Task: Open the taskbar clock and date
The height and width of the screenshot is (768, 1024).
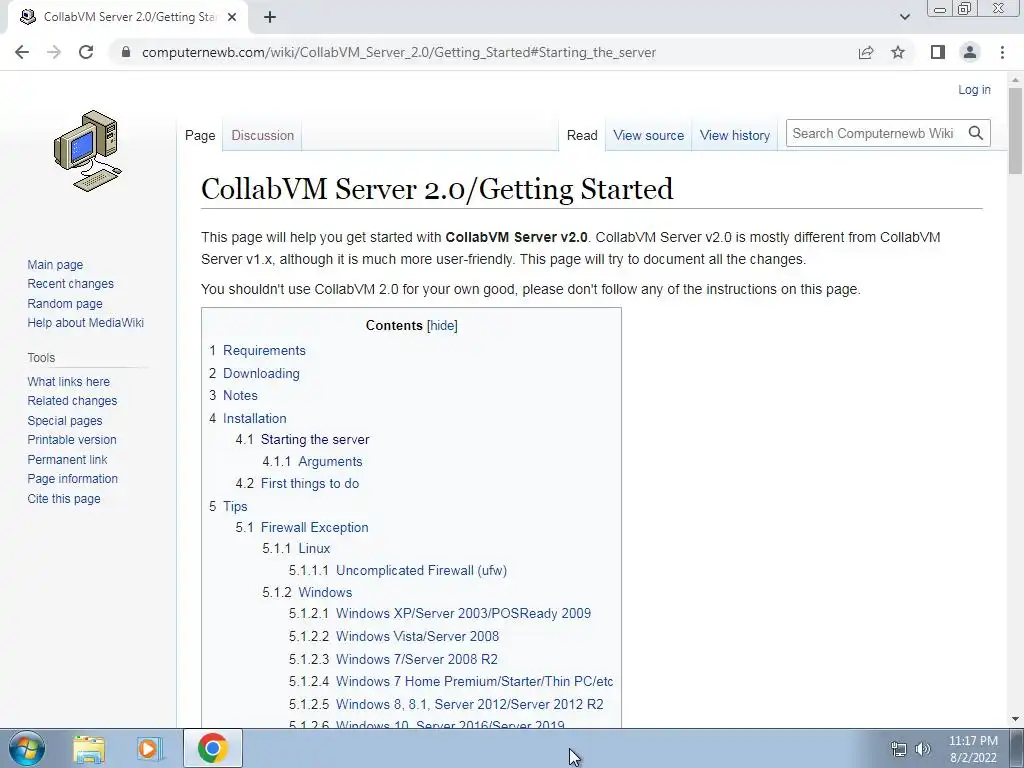Action: point(973,749)
